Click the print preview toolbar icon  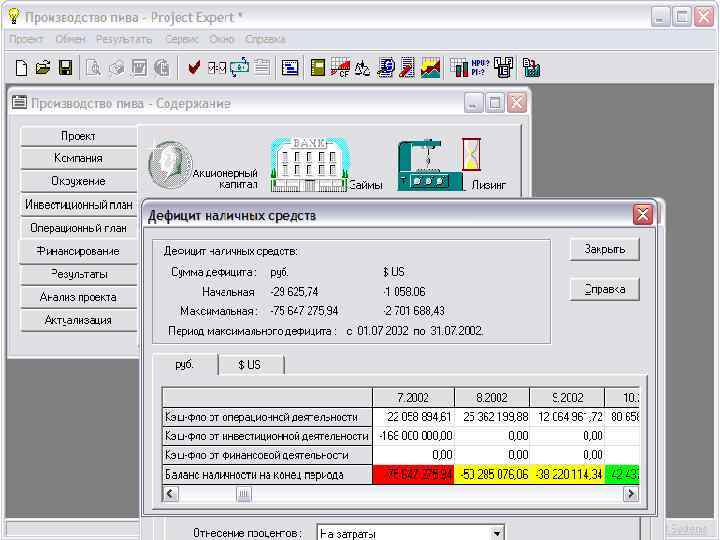tap(94, 68)
